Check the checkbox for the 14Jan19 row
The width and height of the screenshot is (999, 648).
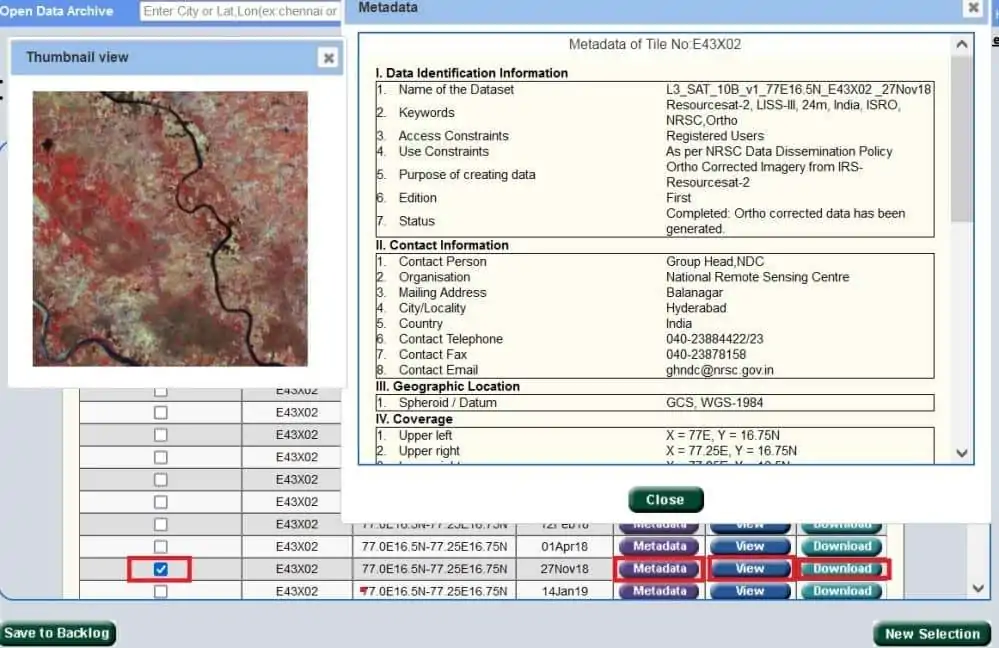(161, 591)
